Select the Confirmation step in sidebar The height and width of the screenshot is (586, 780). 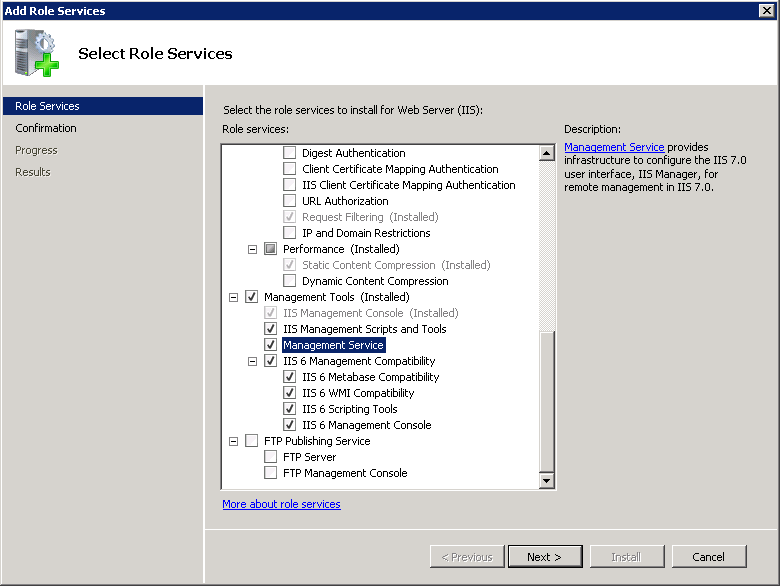click(x=46, y=128)
